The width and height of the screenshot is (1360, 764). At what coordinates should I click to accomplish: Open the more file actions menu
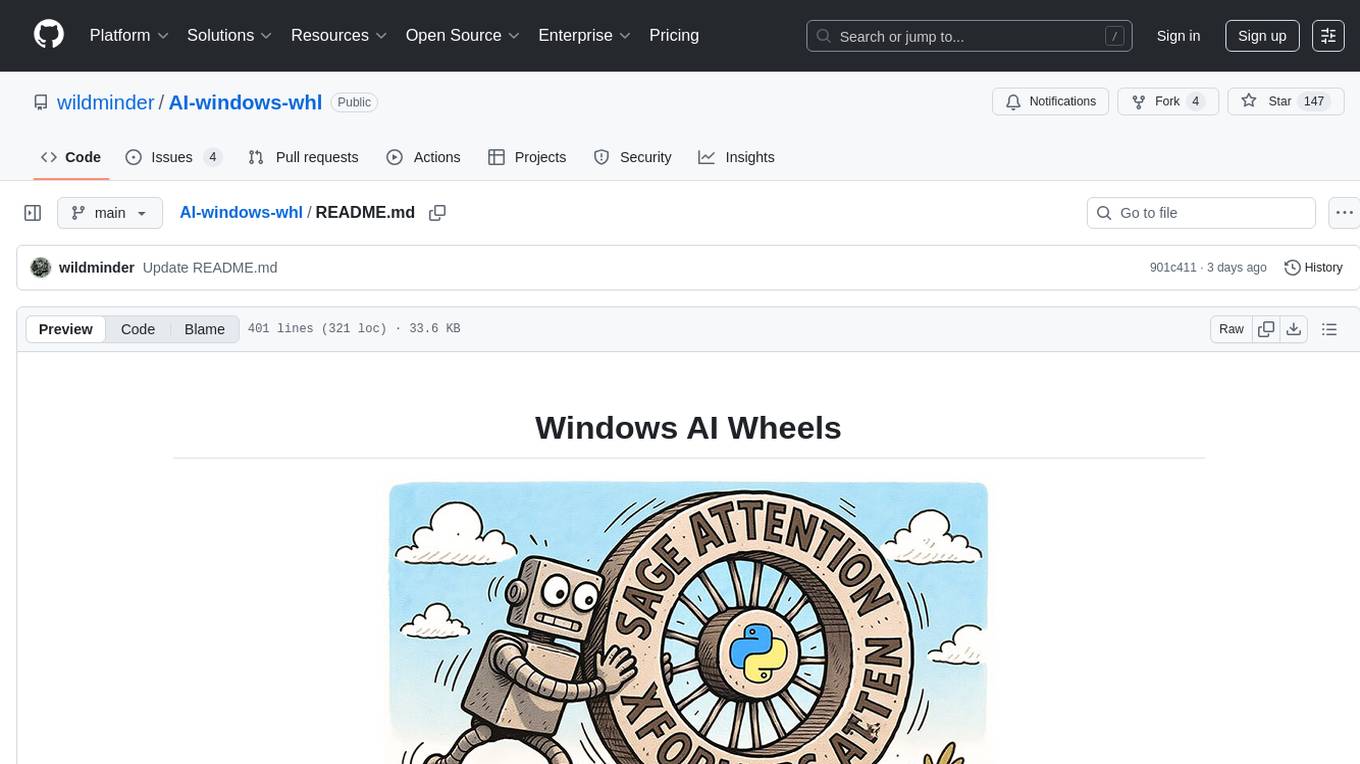coord(1345,213)
